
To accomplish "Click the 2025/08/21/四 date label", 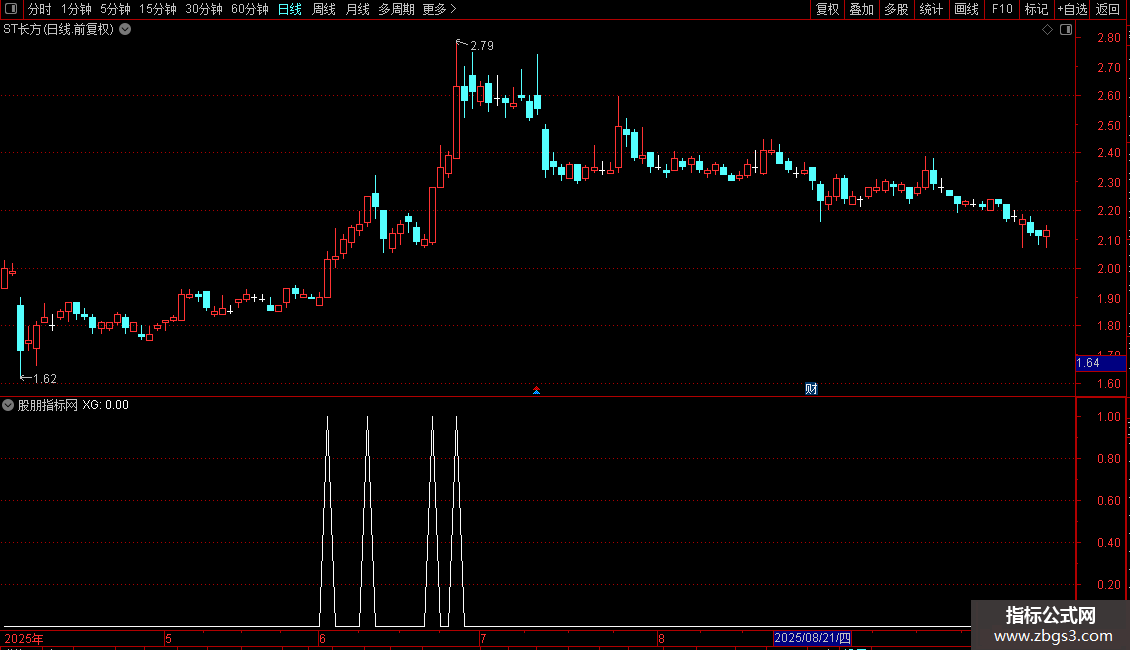I will click(812, 638).
